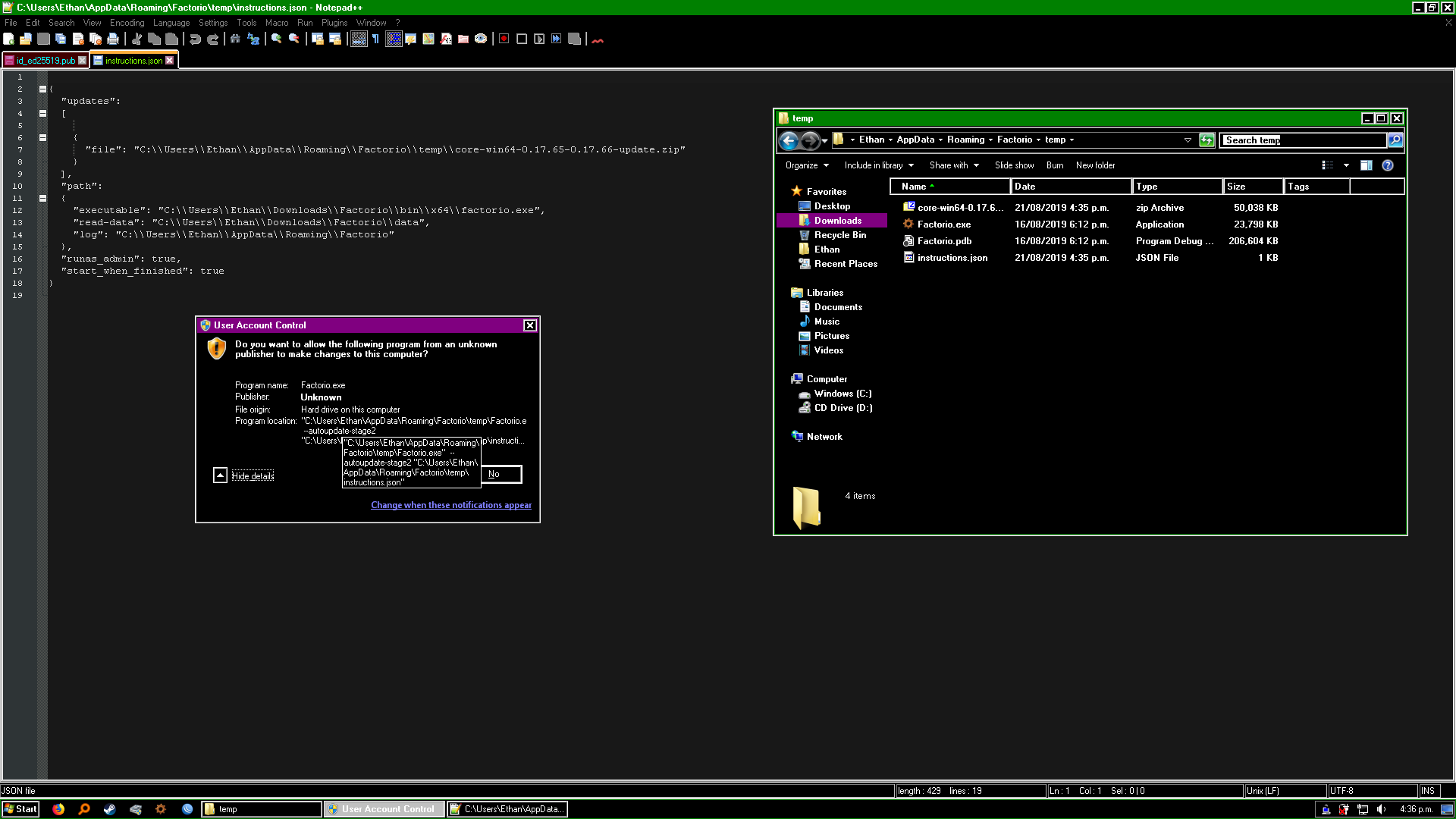
Task: Click the Cut scissors icon
Action: (x=136, y=39)
